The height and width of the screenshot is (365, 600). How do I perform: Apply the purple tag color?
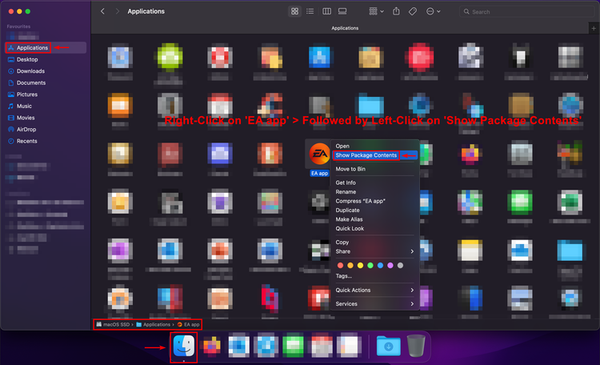[x=390, y=266]
